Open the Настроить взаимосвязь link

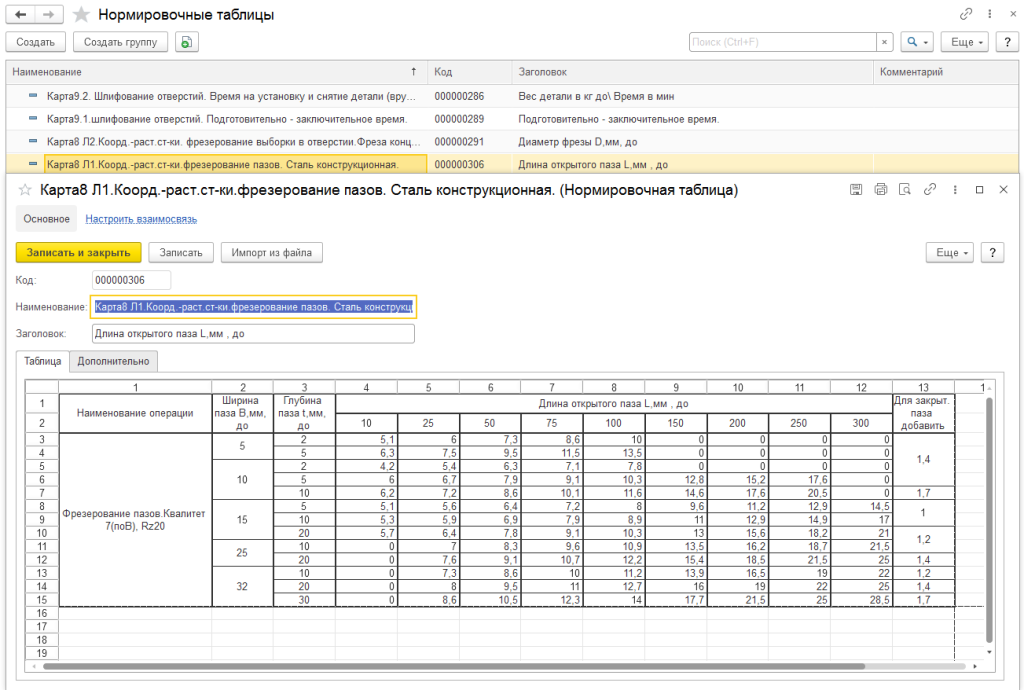tap(140, 219)
